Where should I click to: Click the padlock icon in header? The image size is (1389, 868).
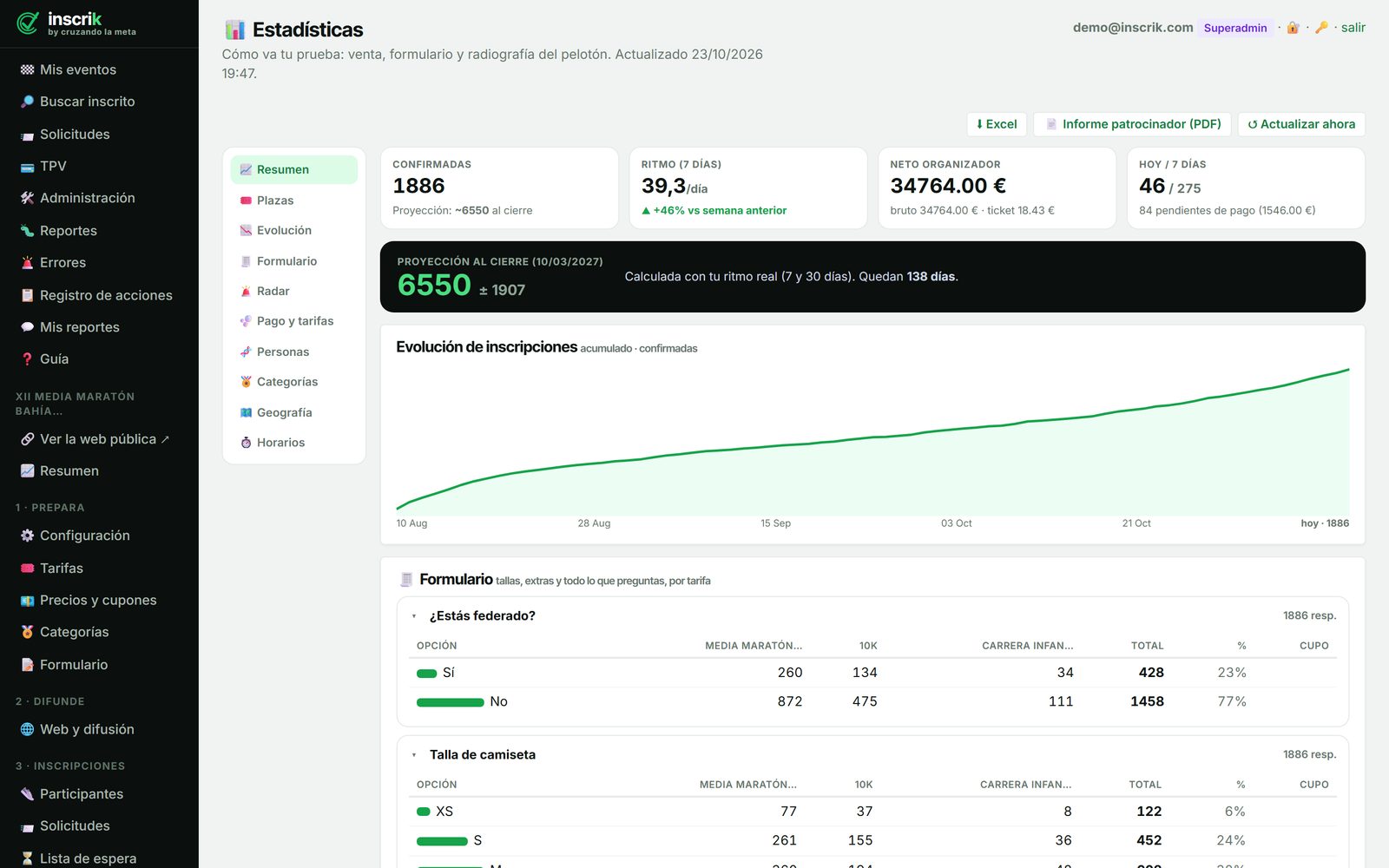coord(1293,28)
